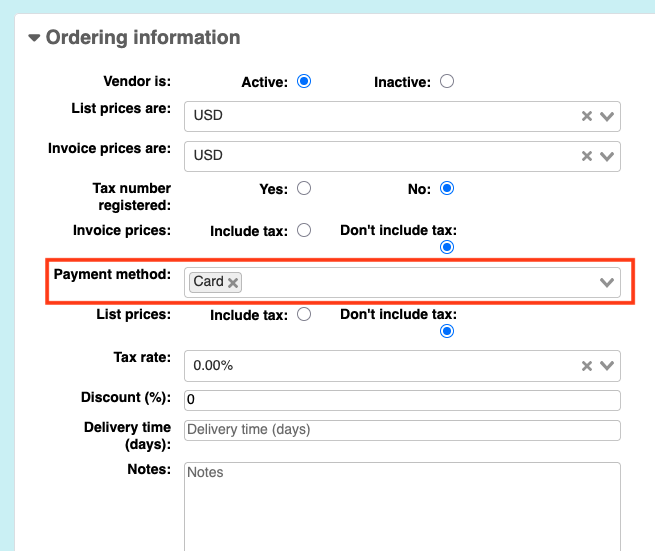Choose Don't include tax for list prices
This screenshot has height=551, width=655.
point(447,331)
